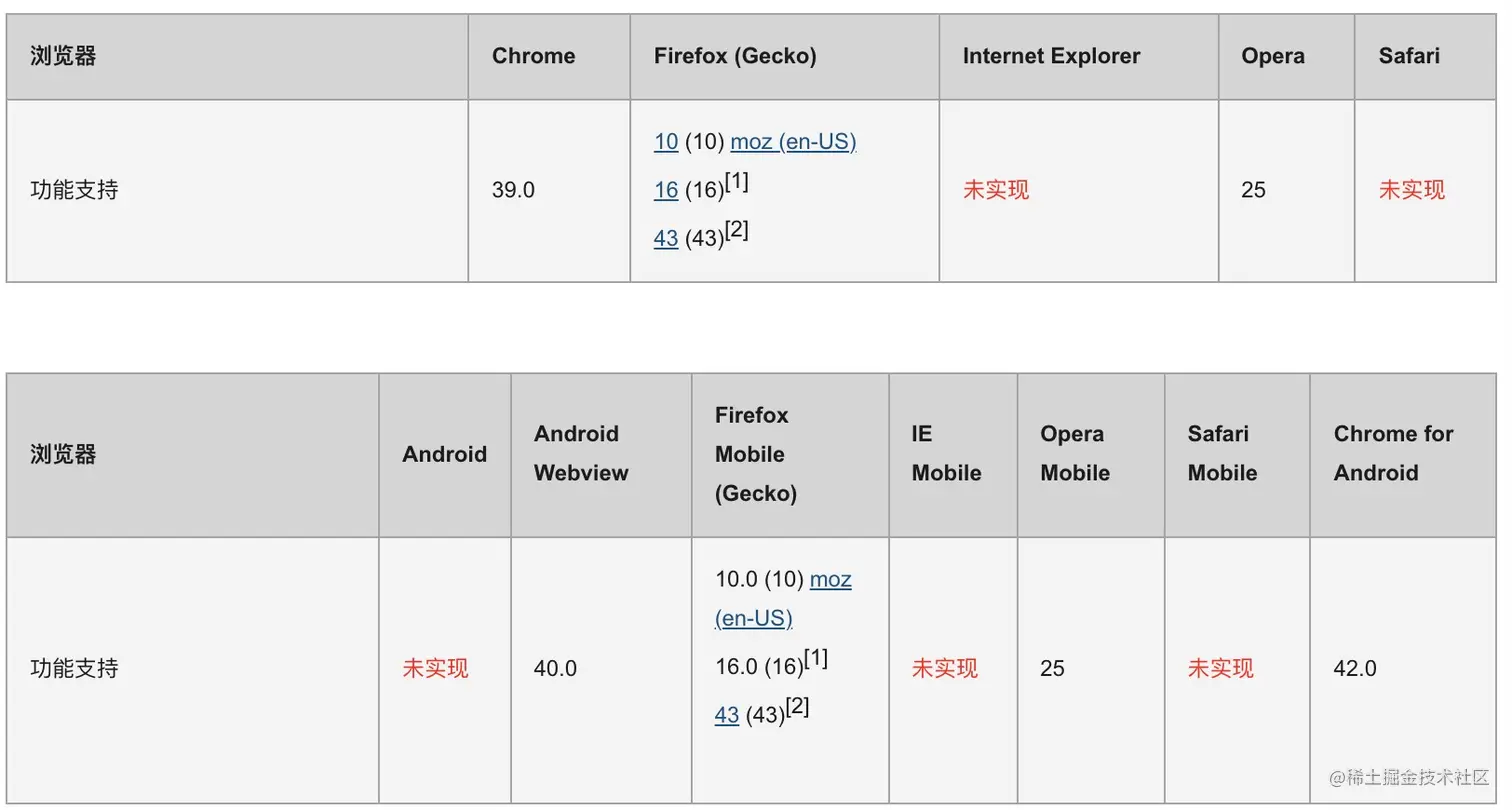Click the "moz (en-US)" link in the first table
This screenshot has height=810, width=1512.
[793, 142]
